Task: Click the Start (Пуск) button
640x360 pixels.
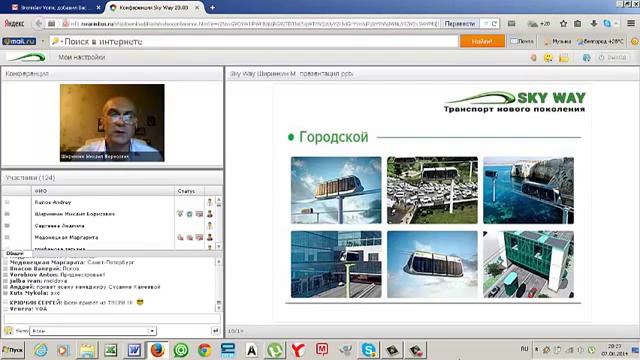Action: coord(13,350)
